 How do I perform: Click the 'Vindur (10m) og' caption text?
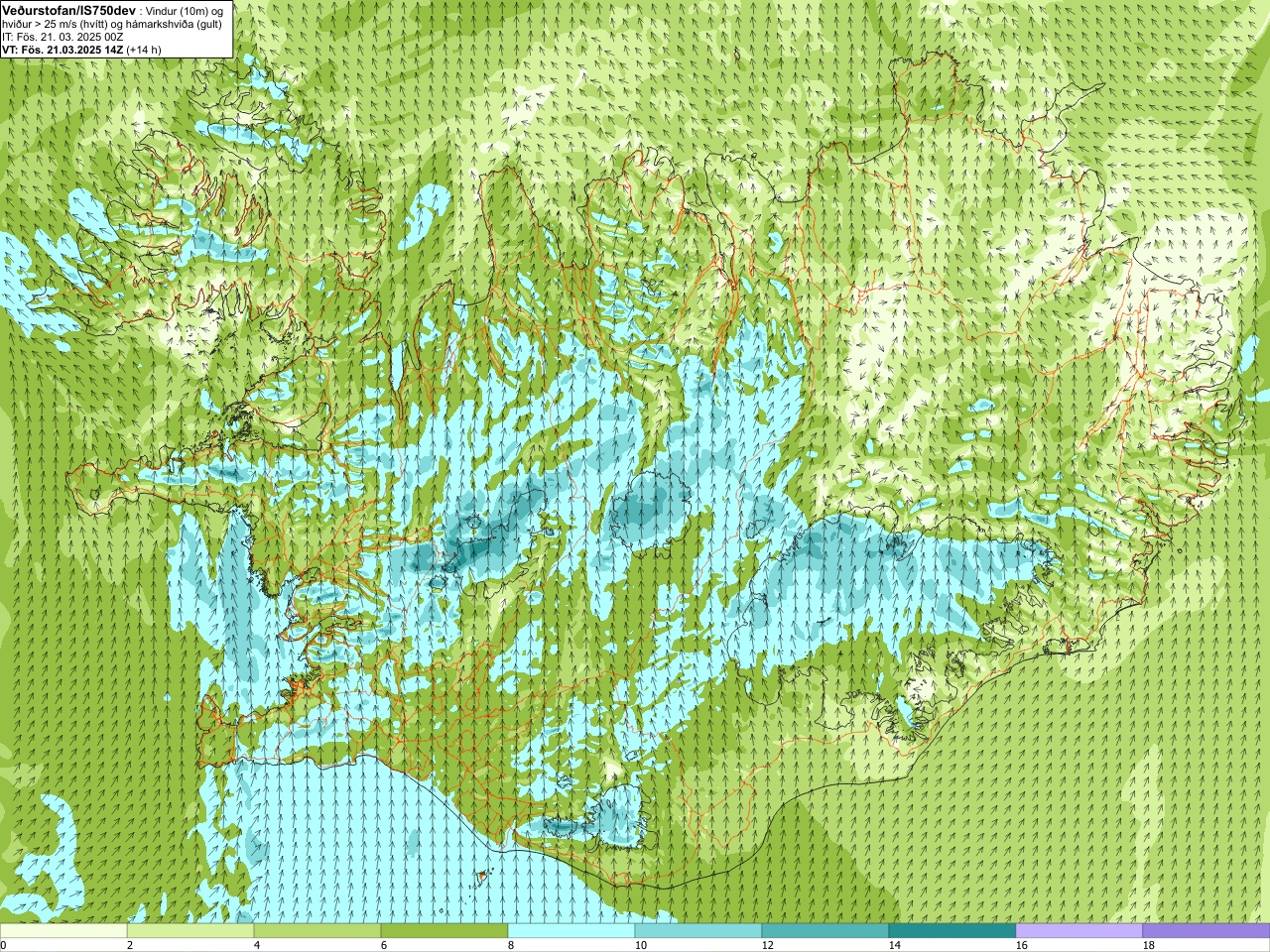point(185,10)
